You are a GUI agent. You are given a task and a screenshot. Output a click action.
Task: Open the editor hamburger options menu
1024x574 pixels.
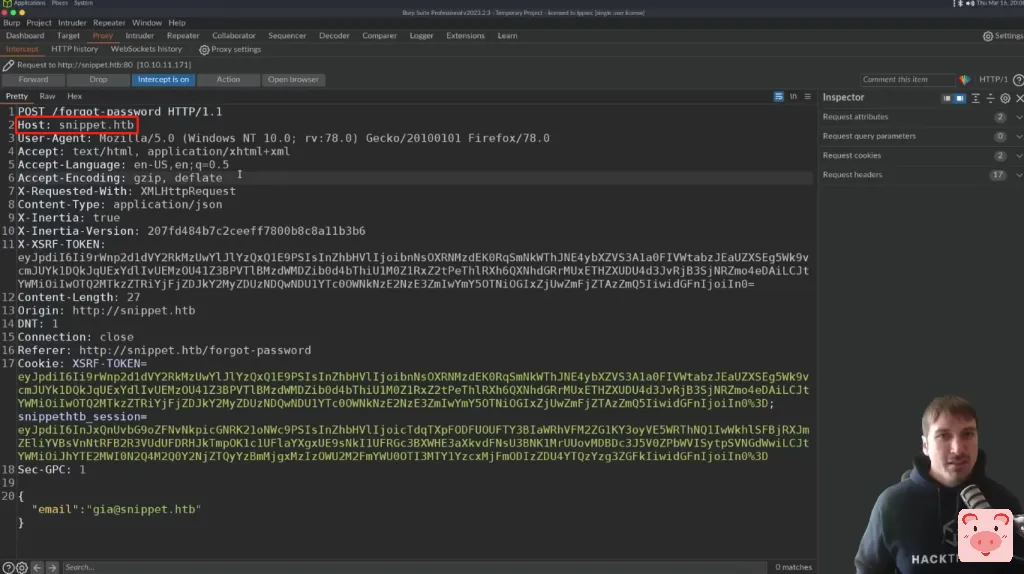coord(808,97)
